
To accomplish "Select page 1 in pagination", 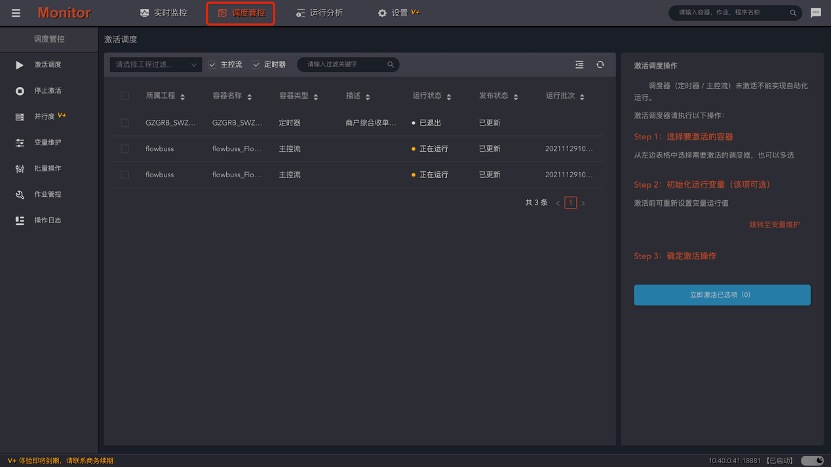I will tap(570, 203).
